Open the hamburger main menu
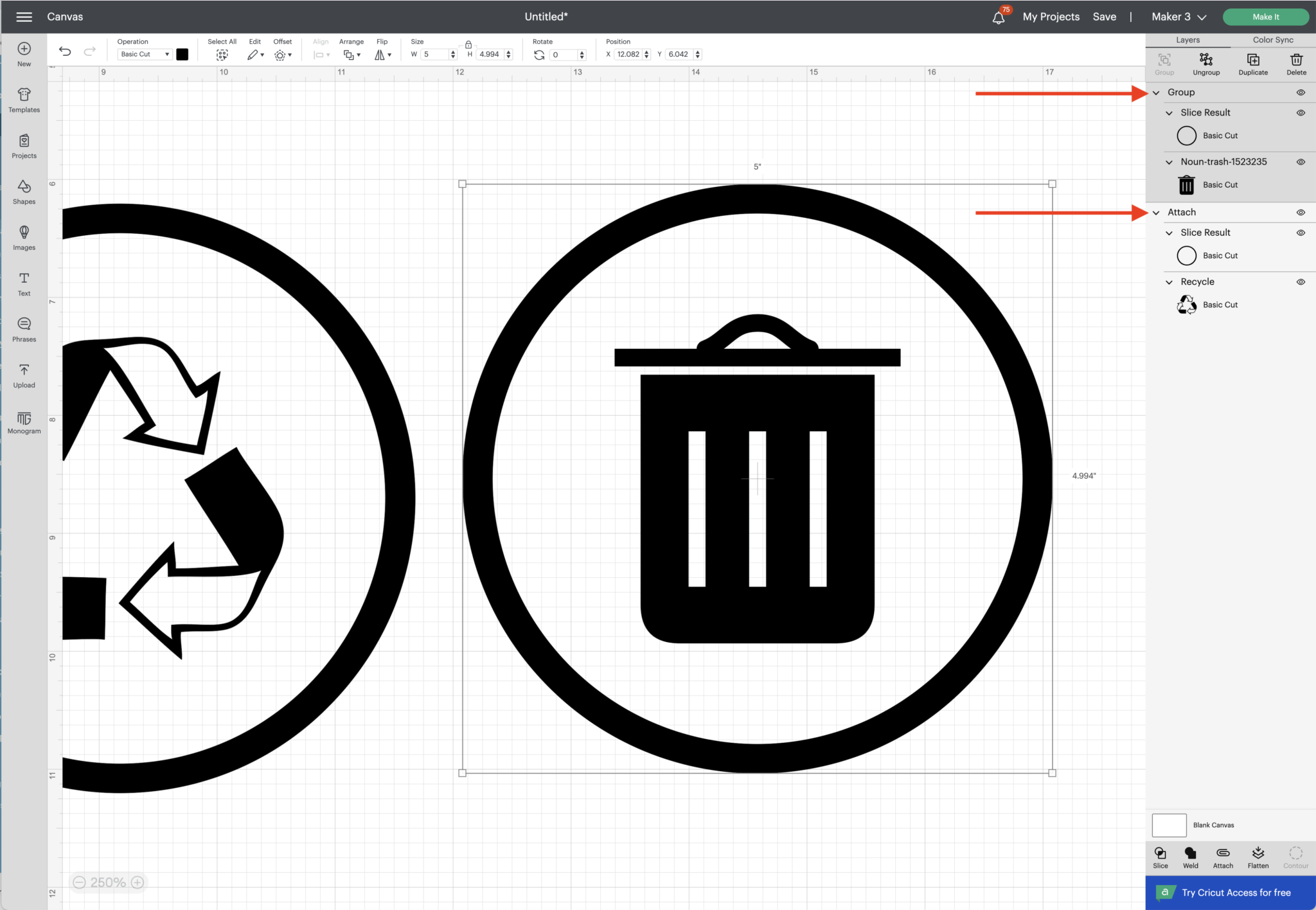Viewport: 1316px width, 910px height. 24,17
